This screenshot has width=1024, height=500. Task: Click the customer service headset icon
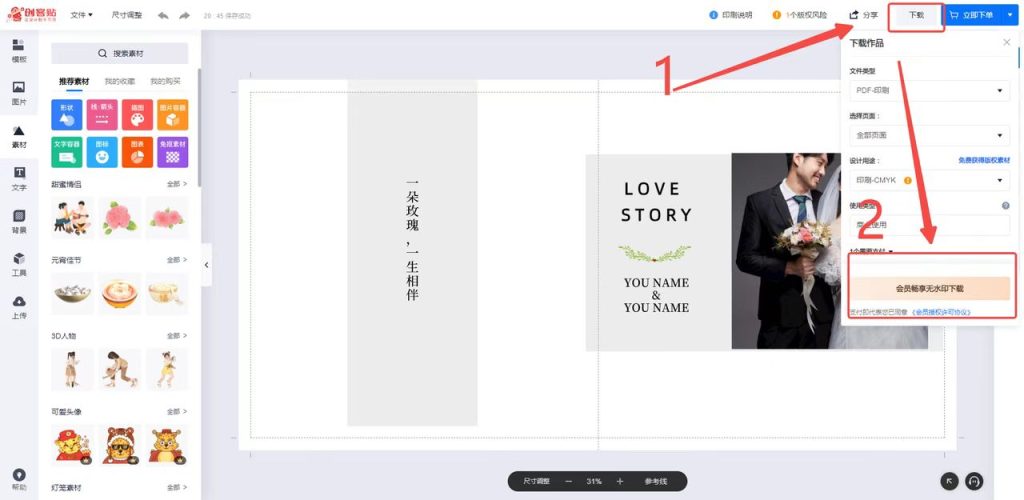pos(973,481)
